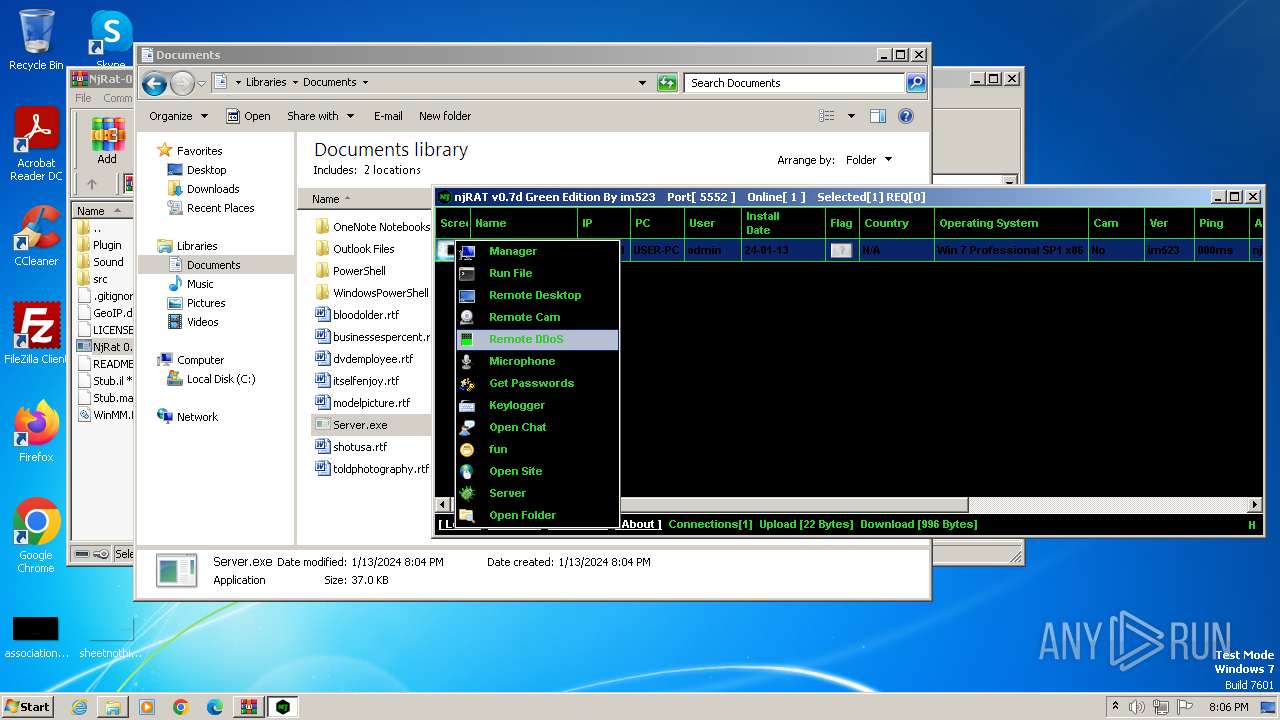The width and height of the screenshot is (1280, 720).
Task: Open the view options dropdown arrow
Action: tap(851, 116)
